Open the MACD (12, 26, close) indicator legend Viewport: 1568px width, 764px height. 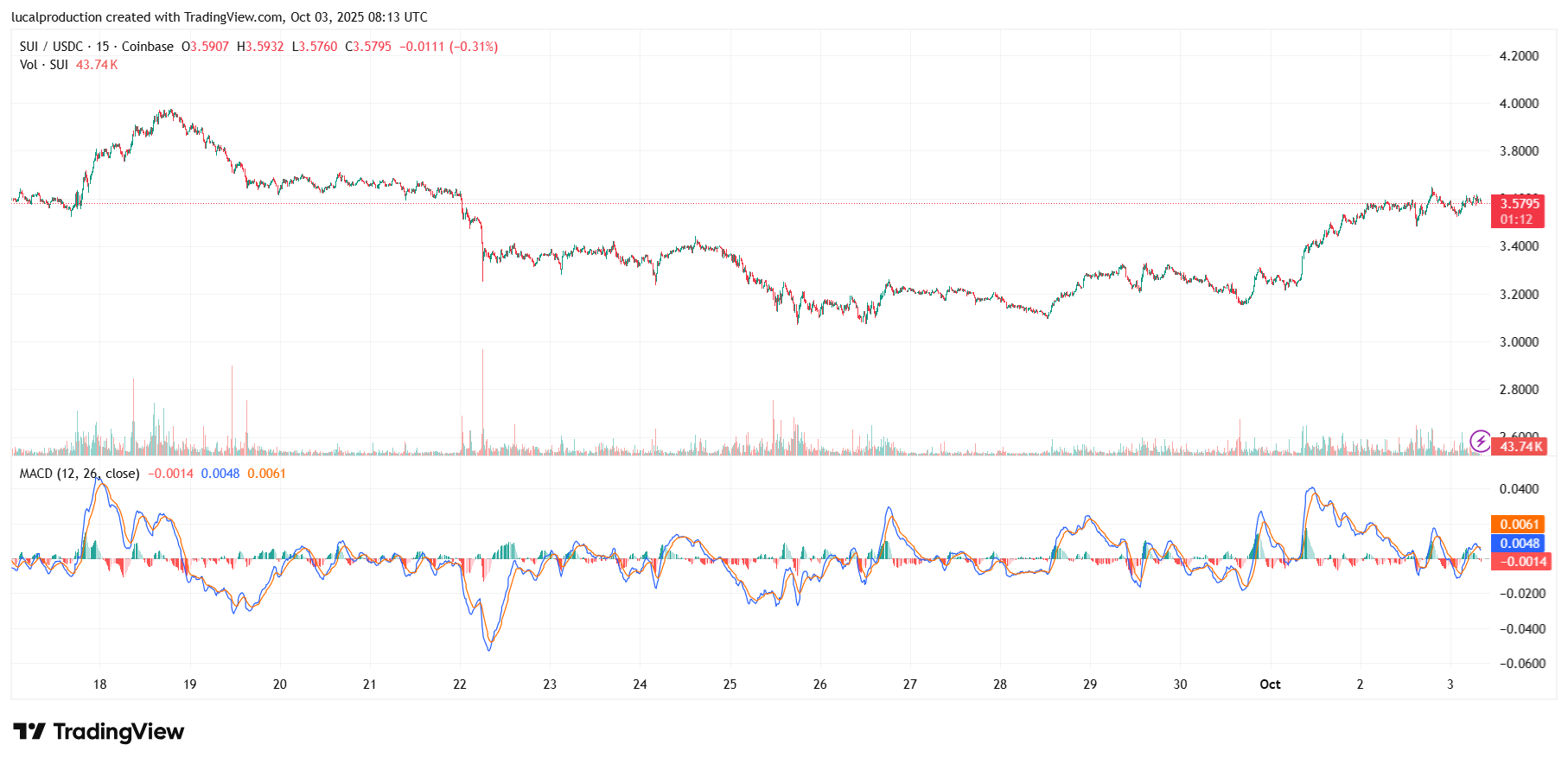pyautogui.click(x=79, y=474)
